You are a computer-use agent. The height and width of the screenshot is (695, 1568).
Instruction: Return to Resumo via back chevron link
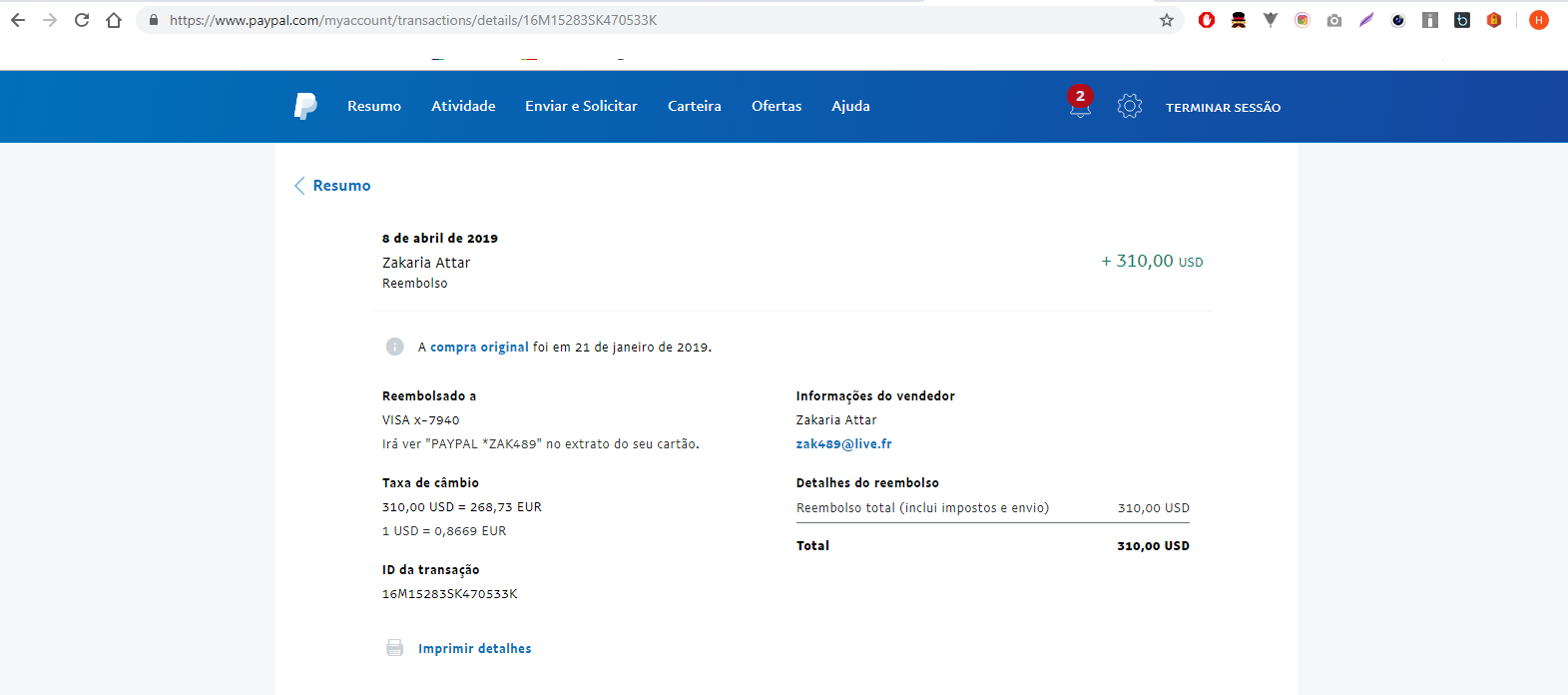[333, 186]
